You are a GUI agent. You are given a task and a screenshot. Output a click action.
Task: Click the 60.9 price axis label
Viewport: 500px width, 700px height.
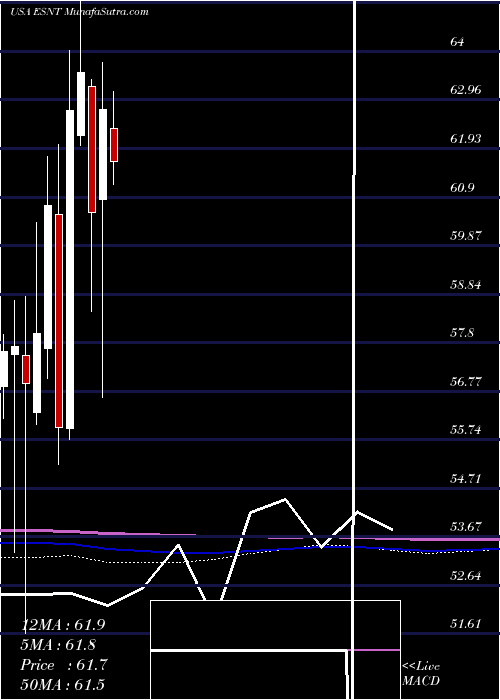tap(462, 187)
